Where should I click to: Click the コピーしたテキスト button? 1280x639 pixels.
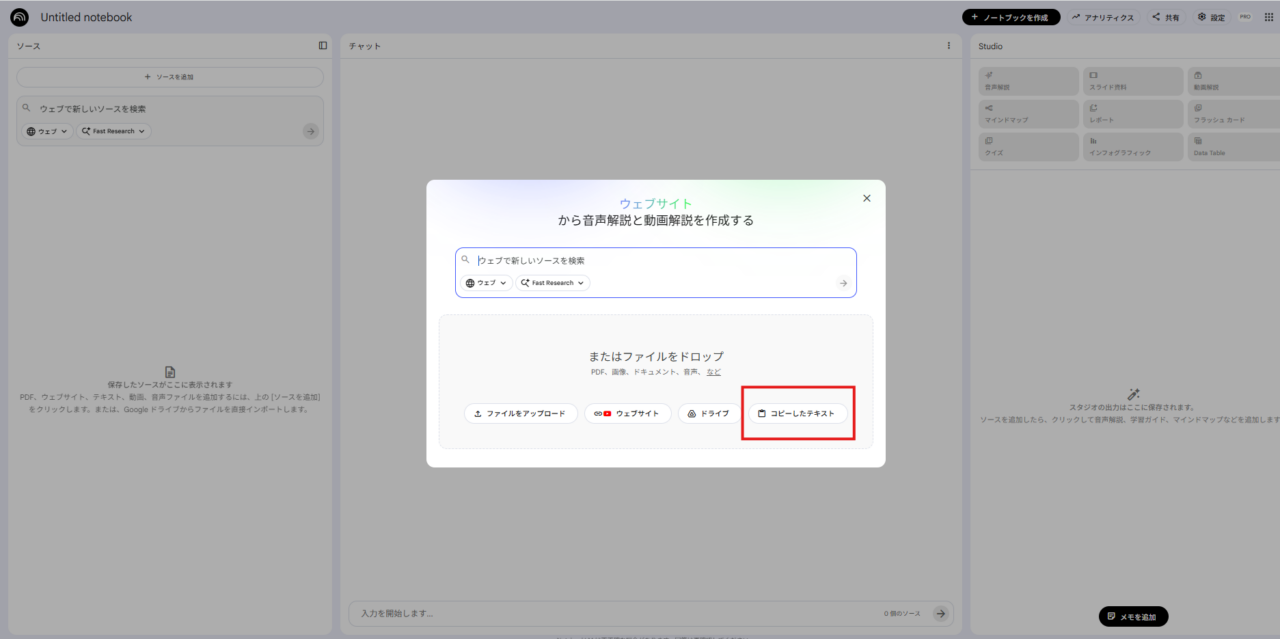click(x=797, y=413)
